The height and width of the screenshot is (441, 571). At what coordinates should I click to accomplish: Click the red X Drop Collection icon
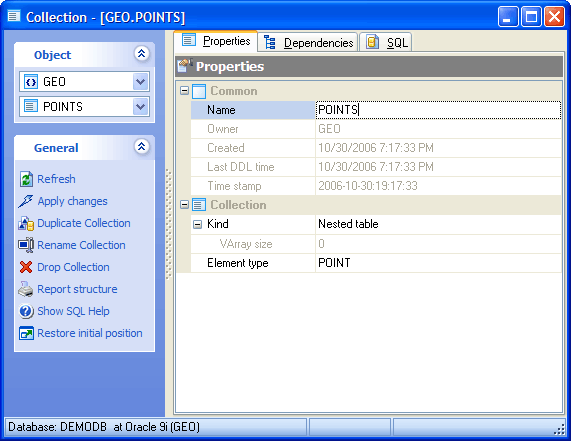click(26, 267)
